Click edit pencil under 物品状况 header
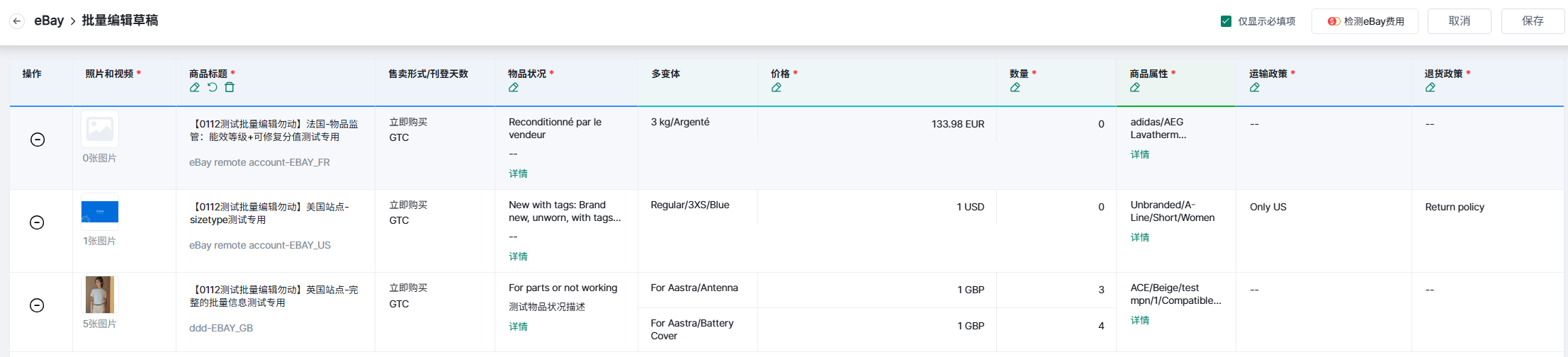This screenshot has height=357, width=1568. (514, 88)
